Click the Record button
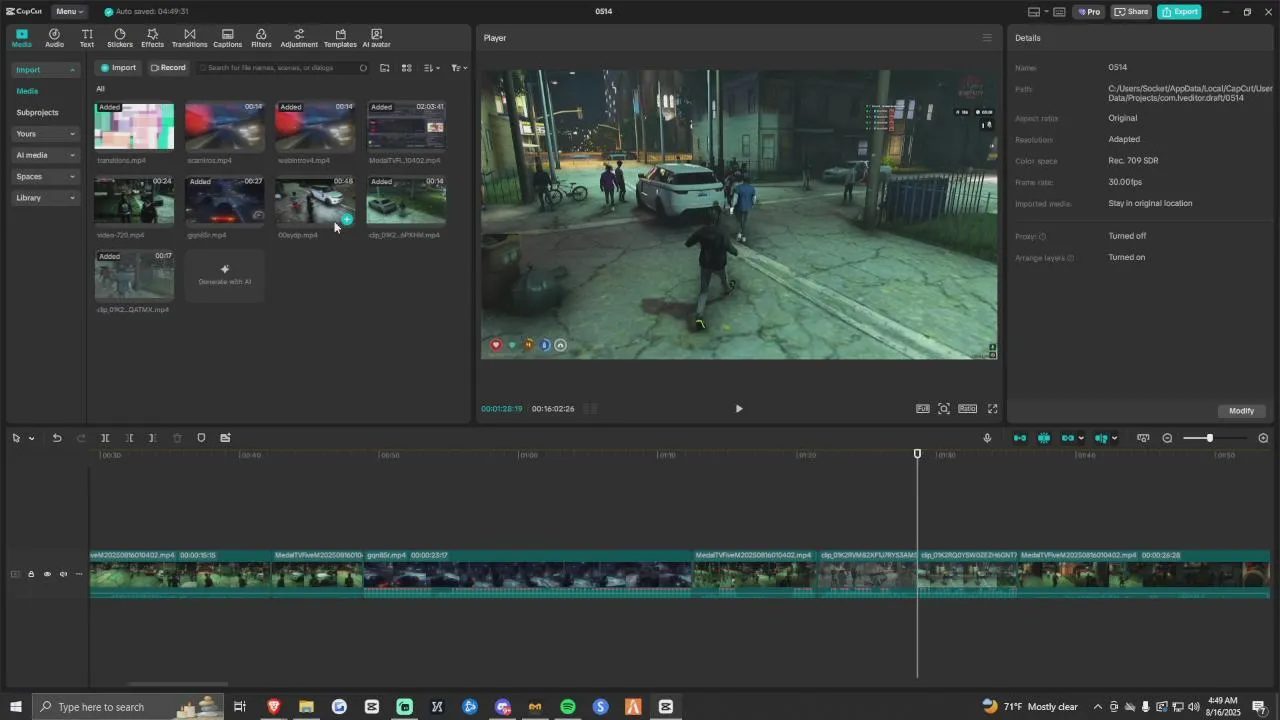Screen dimensions: 1280x720 click(x=168, y=68)
